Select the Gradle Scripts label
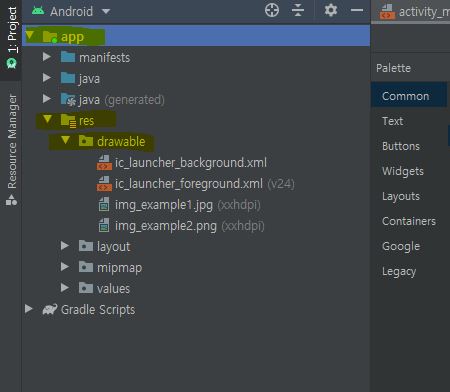 (98, 310)
